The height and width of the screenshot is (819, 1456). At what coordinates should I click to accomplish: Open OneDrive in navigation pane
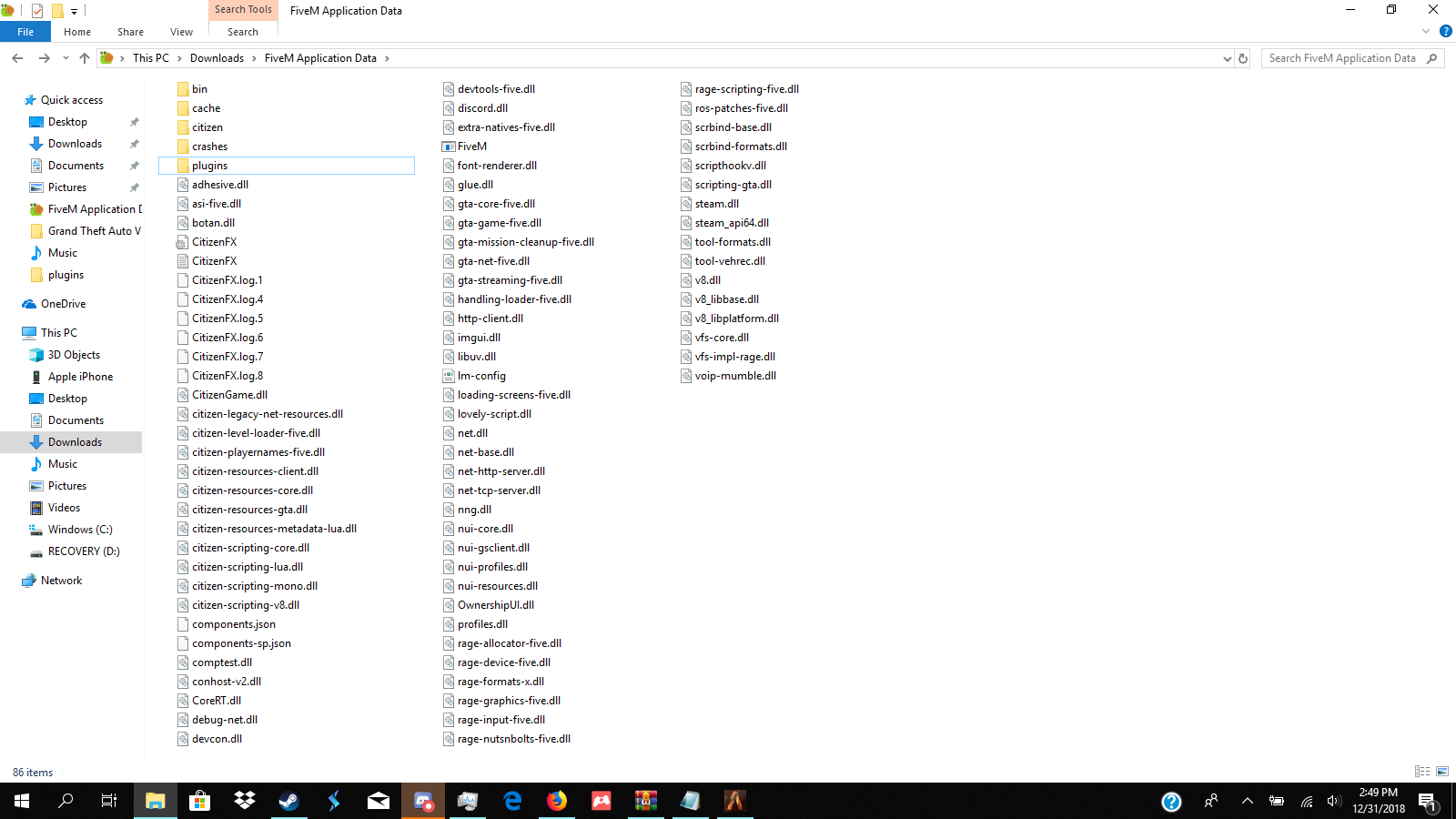(x=63, y=304)
